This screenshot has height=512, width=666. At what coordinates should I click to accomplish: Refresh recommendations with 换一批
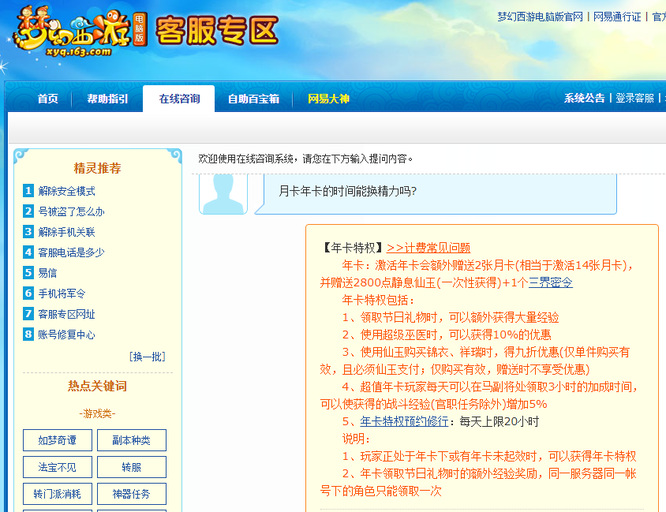pos(147,356)
